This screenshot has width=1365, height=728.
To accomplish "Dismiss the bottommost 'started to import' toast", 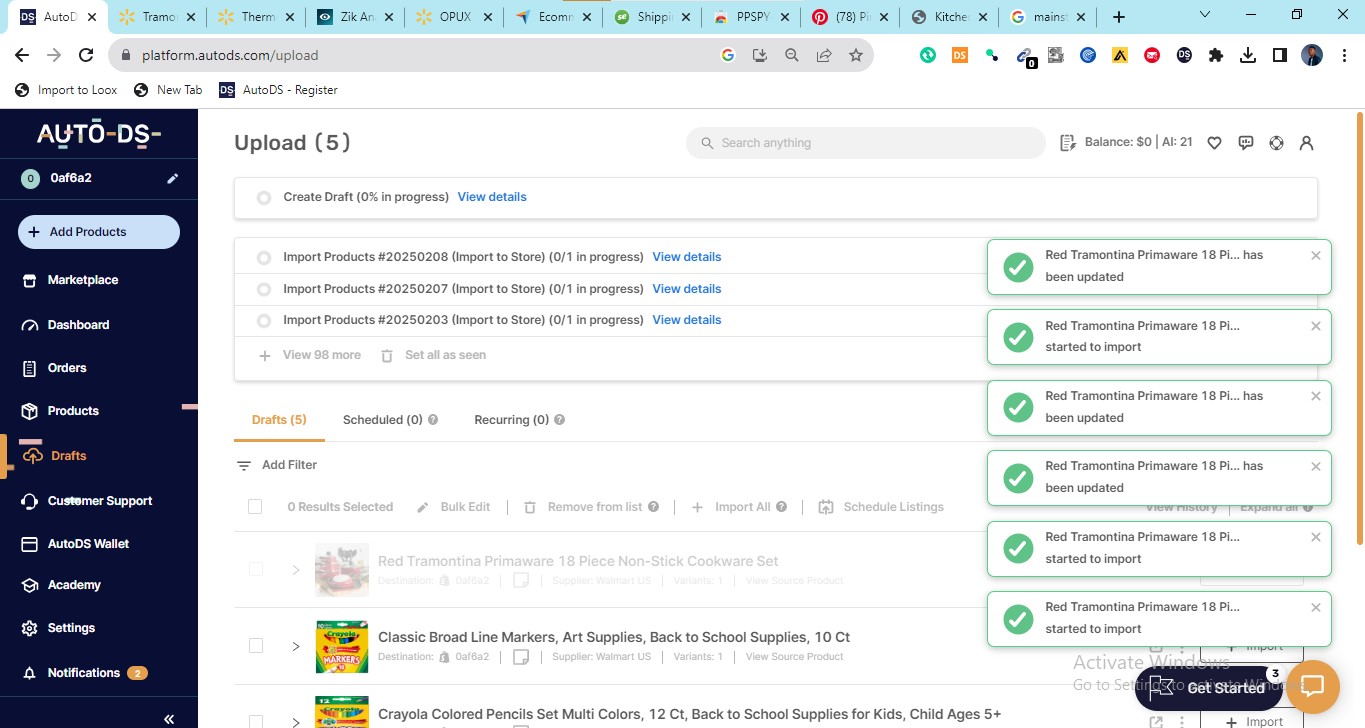I will [x=1316, y=607].
